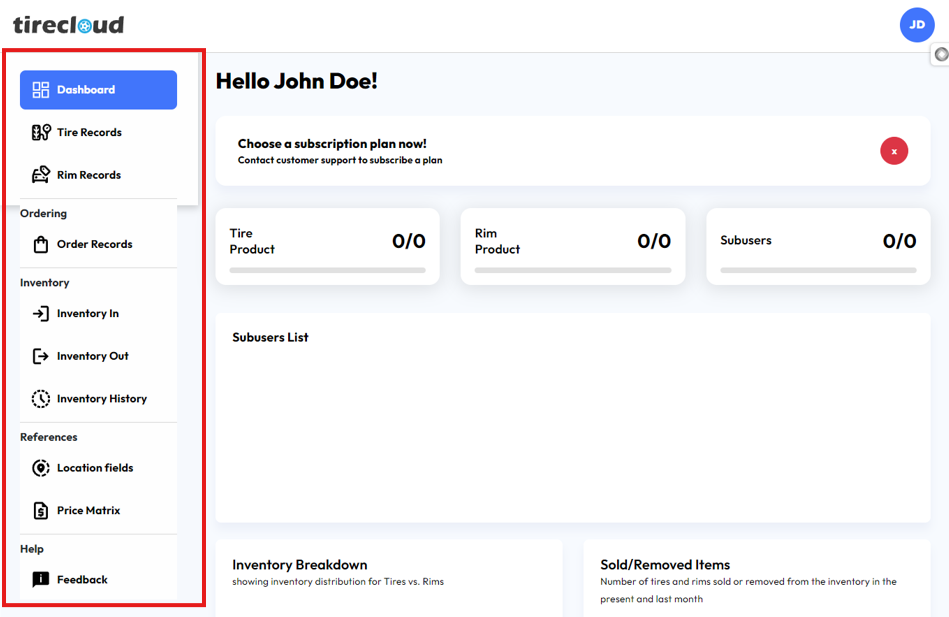Open the JD user avatar menu
The image size is (949, 617).
pyautogui.click(x=916, y=25)
